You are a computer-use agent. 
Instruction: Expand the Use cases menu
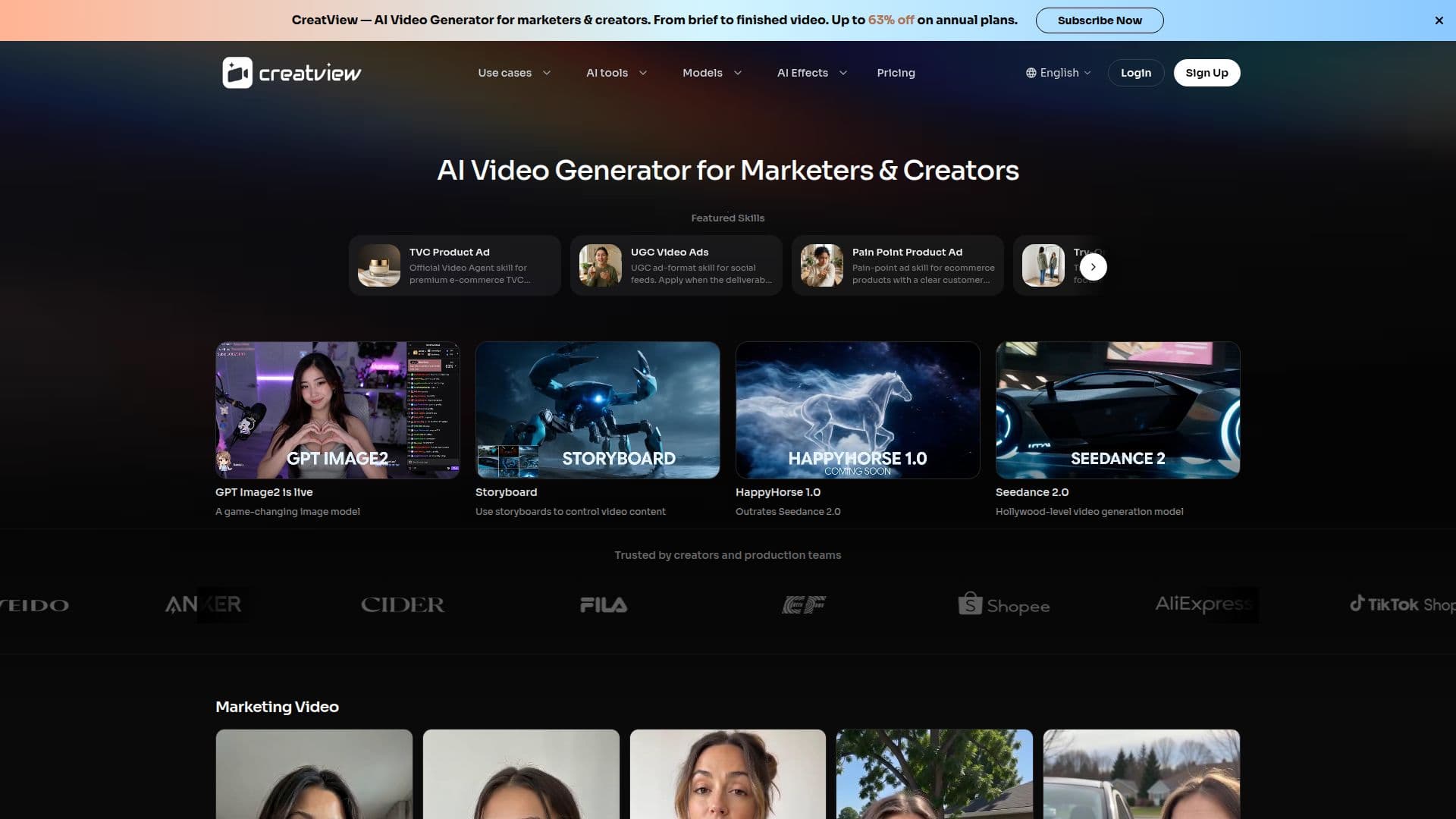coord(514,73)
